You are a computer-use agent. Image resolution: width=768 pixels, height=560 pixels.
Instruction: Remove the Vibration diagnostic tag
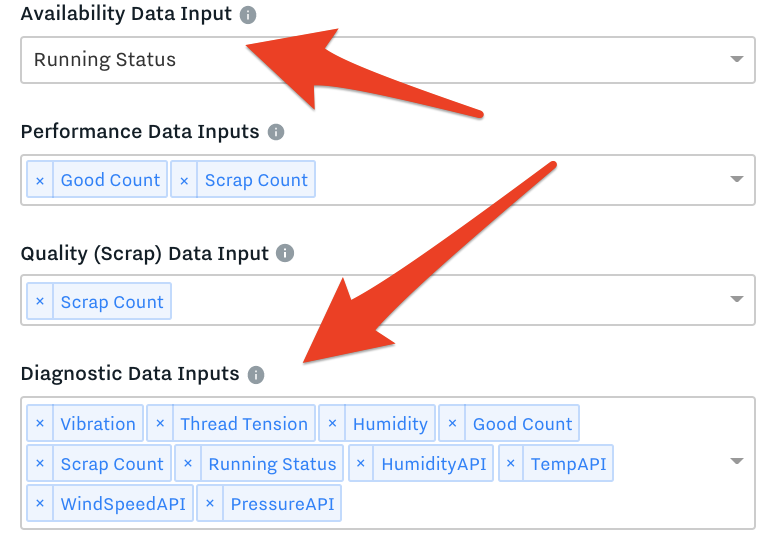40,423
